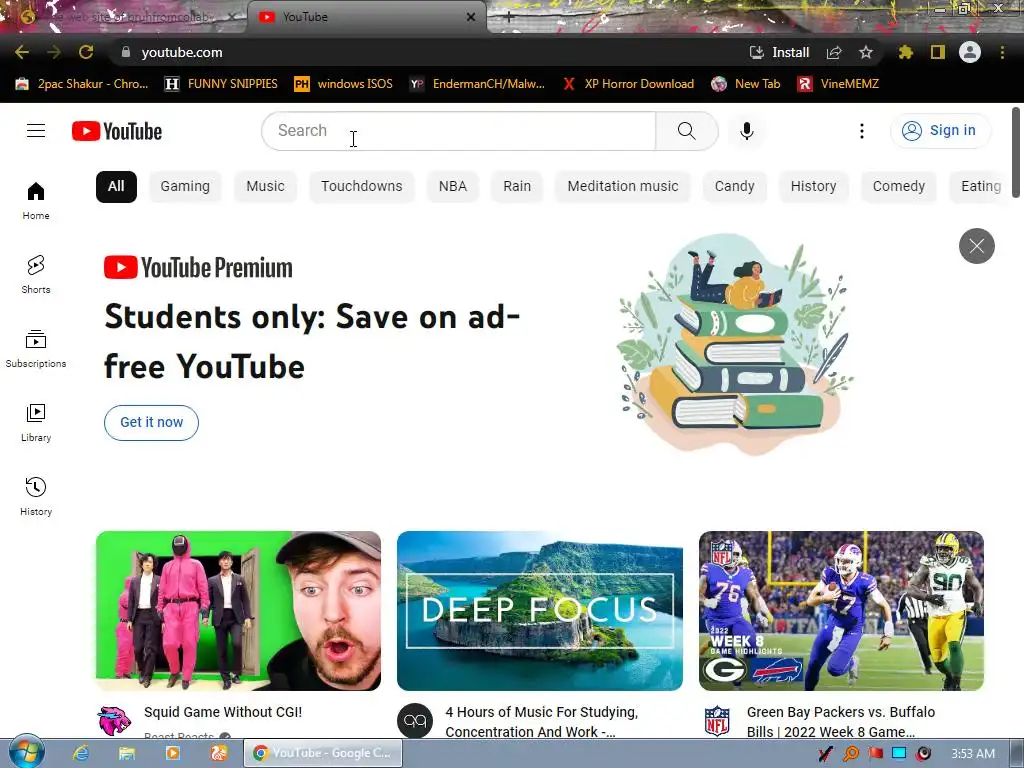
Task: Select the Meditation music chip
Action: pyautogui.click(x=623, y=186)
